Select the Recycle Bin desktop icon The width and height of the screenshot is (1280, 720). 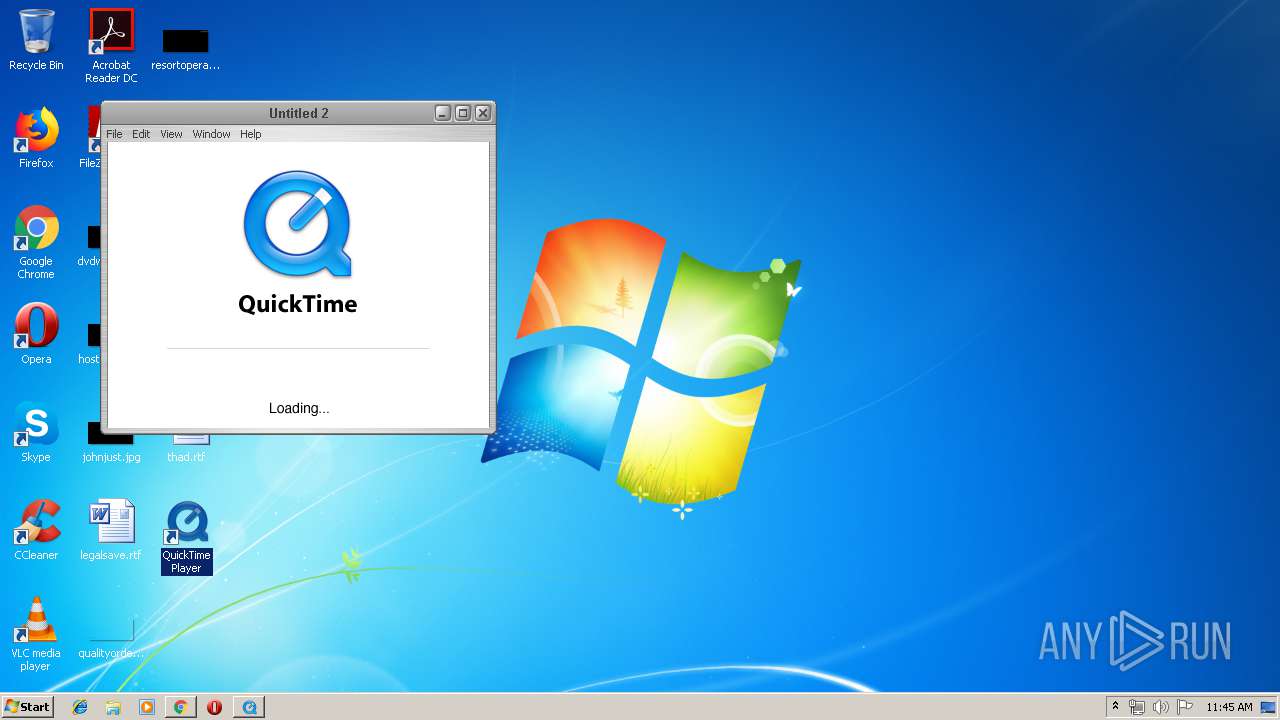36,40
